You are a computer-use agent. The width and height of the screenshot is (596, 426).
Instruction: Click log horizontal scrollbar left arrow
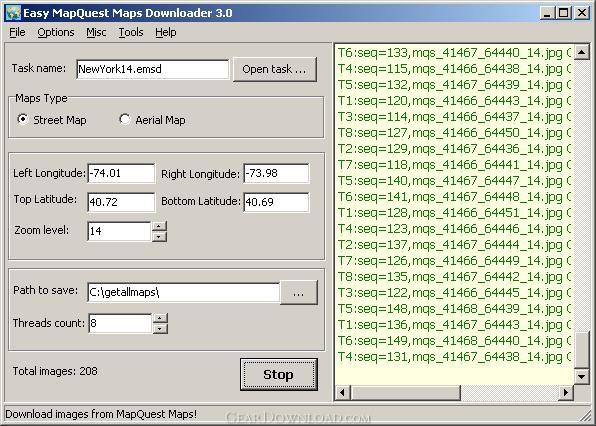pos(342,392)
